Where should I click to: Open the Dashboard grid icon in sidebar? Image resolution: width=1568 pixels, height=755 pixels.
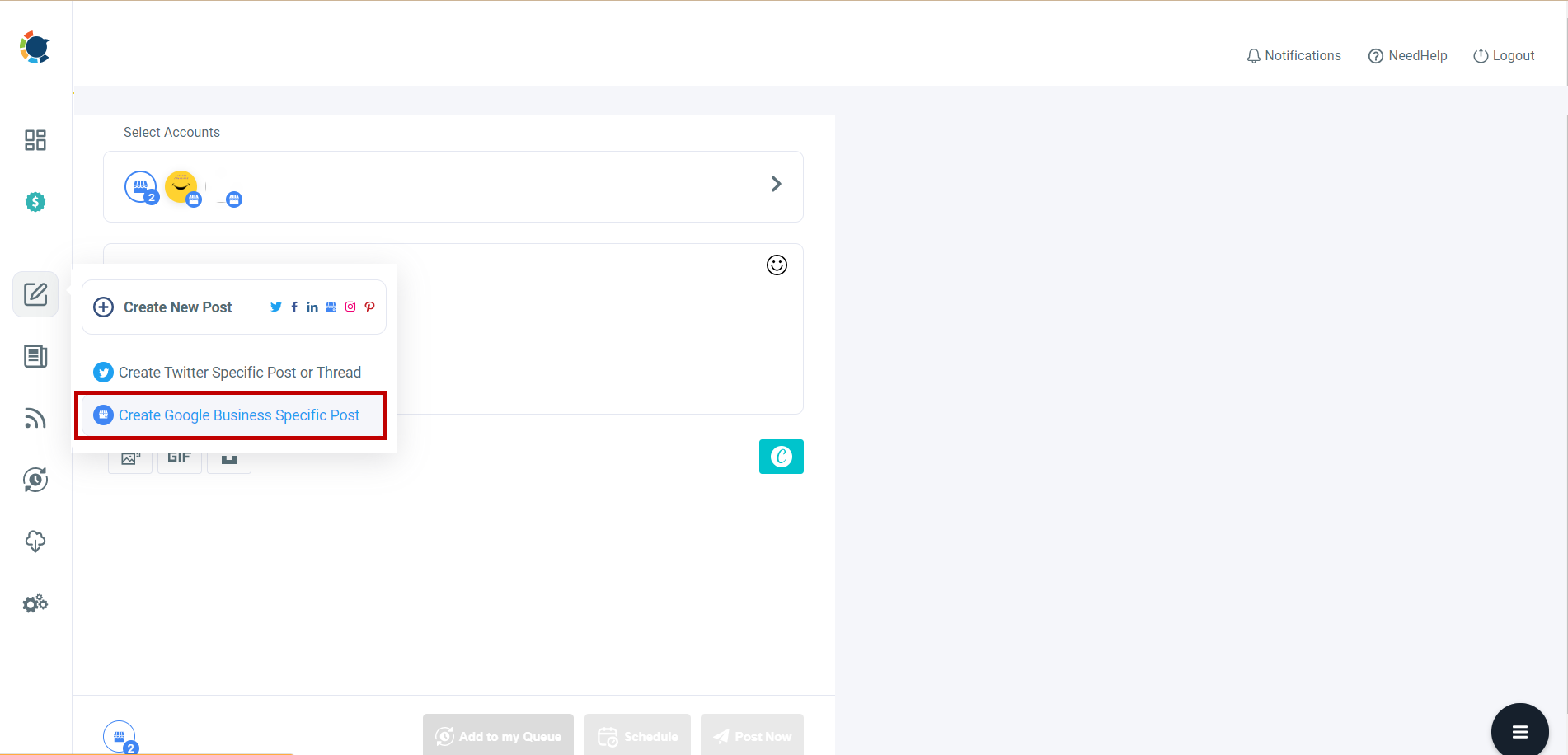point(35,140)
